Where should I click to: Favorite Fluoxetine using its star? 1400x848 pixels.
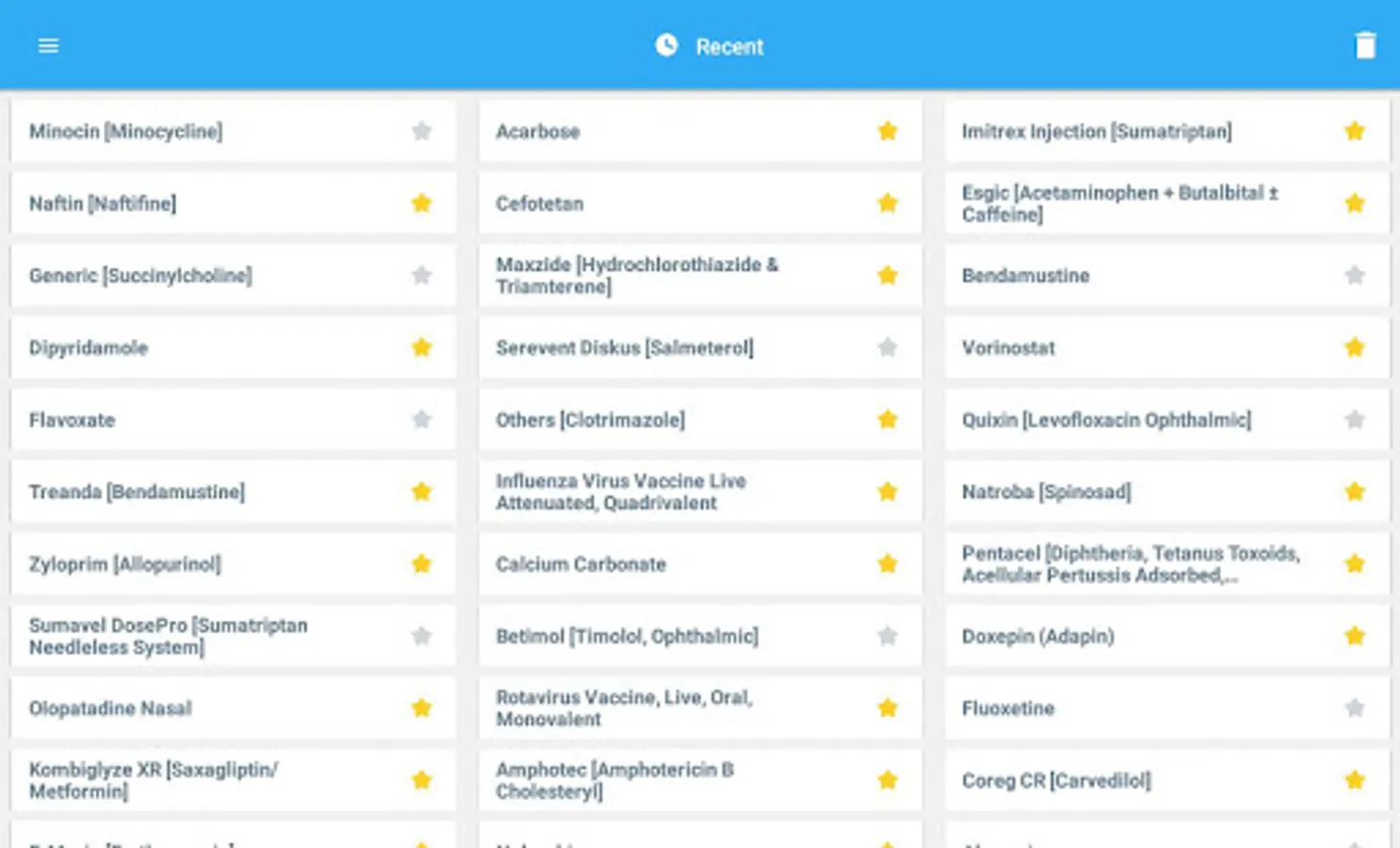click(1355, 708)
